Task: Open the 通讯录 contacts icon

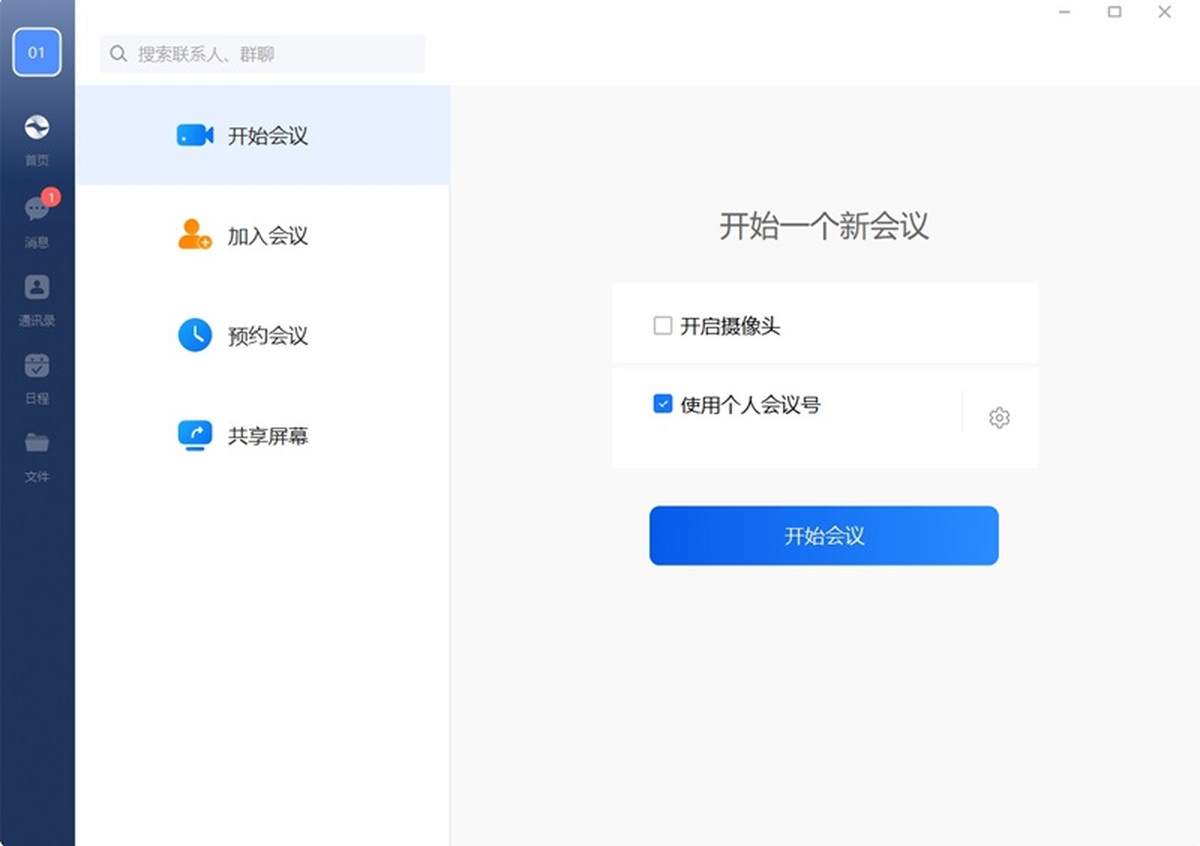Action: click(x=37, y=288)
